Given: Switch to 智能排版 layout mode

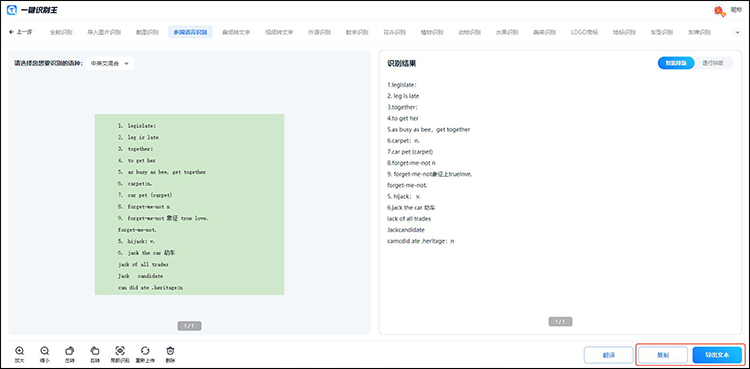Looking at the screenshot, I should 676,63.
